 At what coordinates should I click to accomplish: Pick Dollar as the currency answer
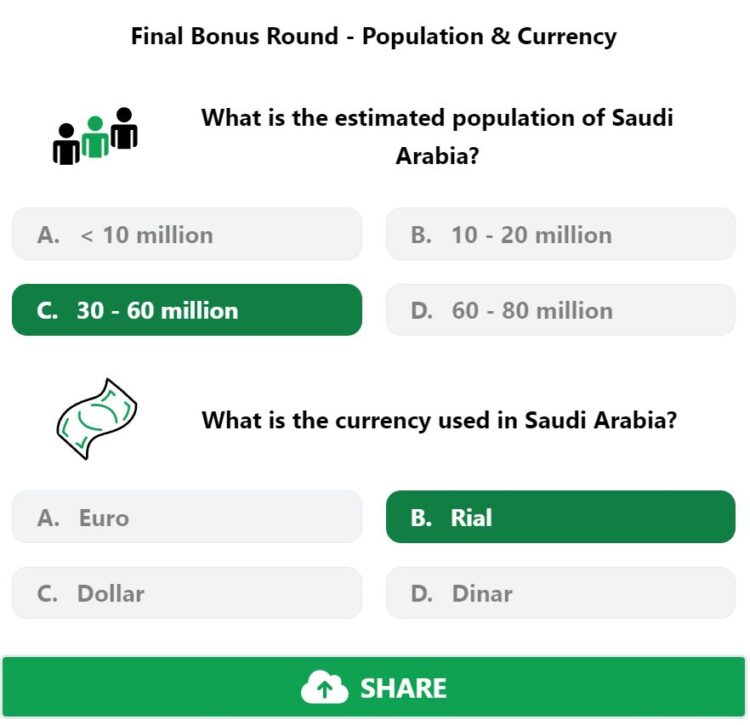(187, 593)
